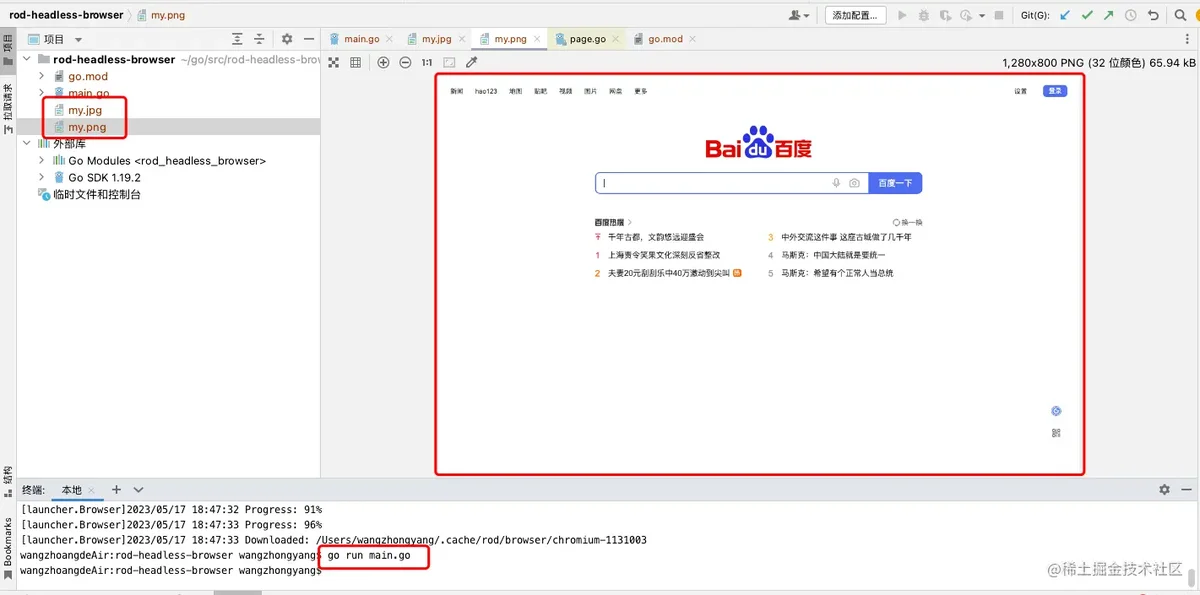Click the 添加配置 button
Image resolution: width=1200 pixels, height=595 pixels.
click(855, 15)
